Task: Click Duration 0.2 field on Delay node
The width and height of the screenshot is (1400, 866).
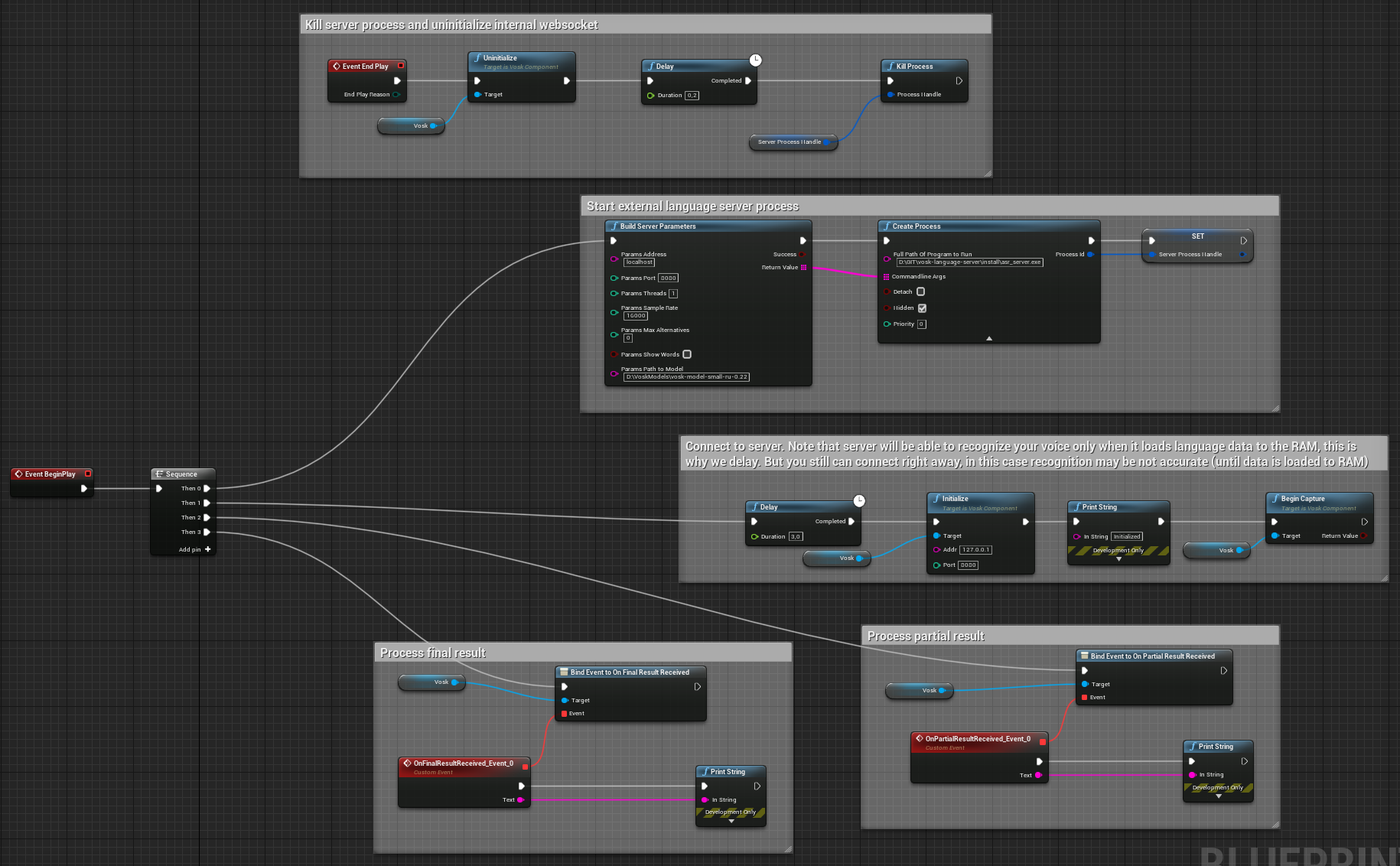Action: pyautogui.click(x=692, y=96)
